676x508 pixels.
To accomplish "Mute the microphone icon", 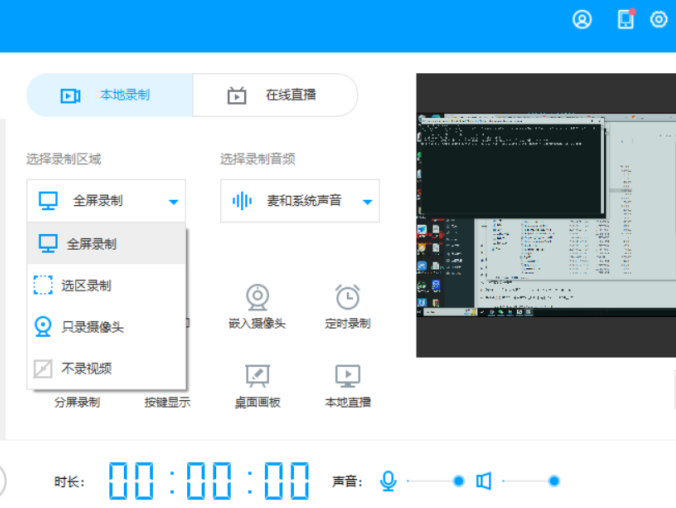I will 388,481.
